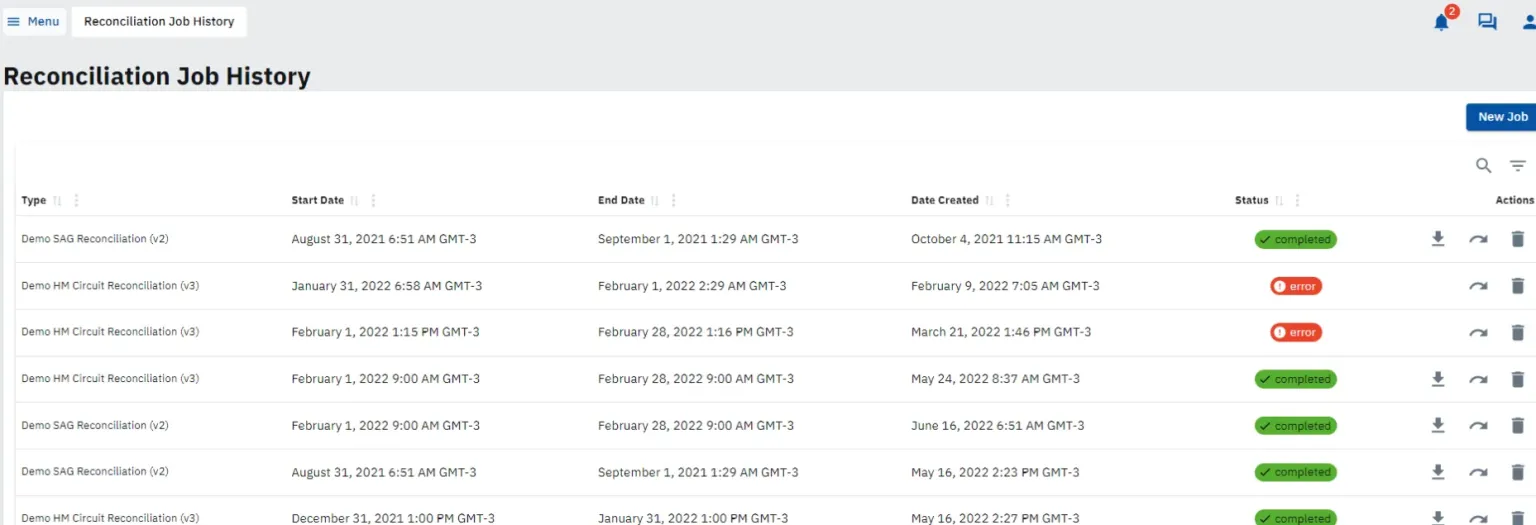Sort table by Type column
Viewport: 1536px width, 525px height.
click(x=57, y=201)
